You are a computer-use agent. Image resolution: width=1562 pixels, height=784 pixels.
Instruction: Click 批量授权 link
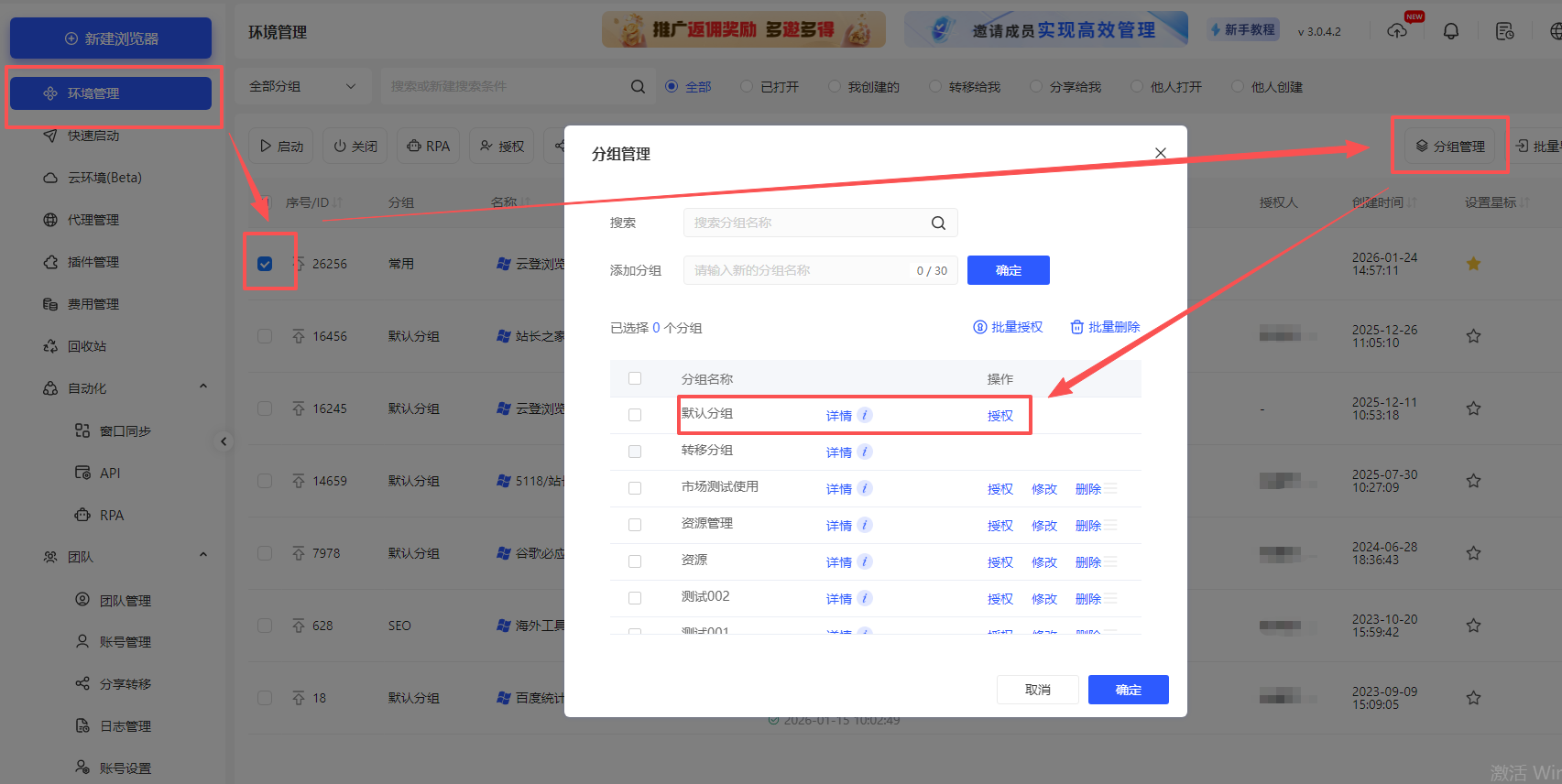coord(1008,327)
